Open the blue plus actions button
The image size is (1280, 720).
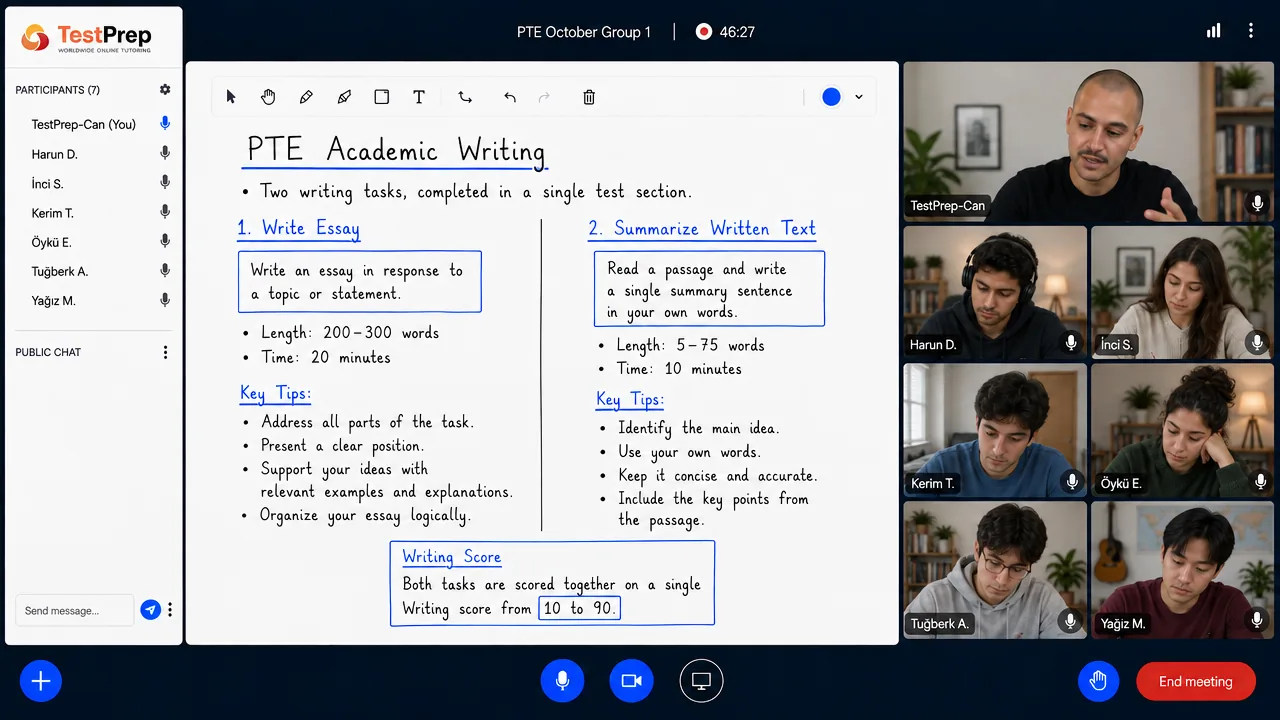[41, 681]
